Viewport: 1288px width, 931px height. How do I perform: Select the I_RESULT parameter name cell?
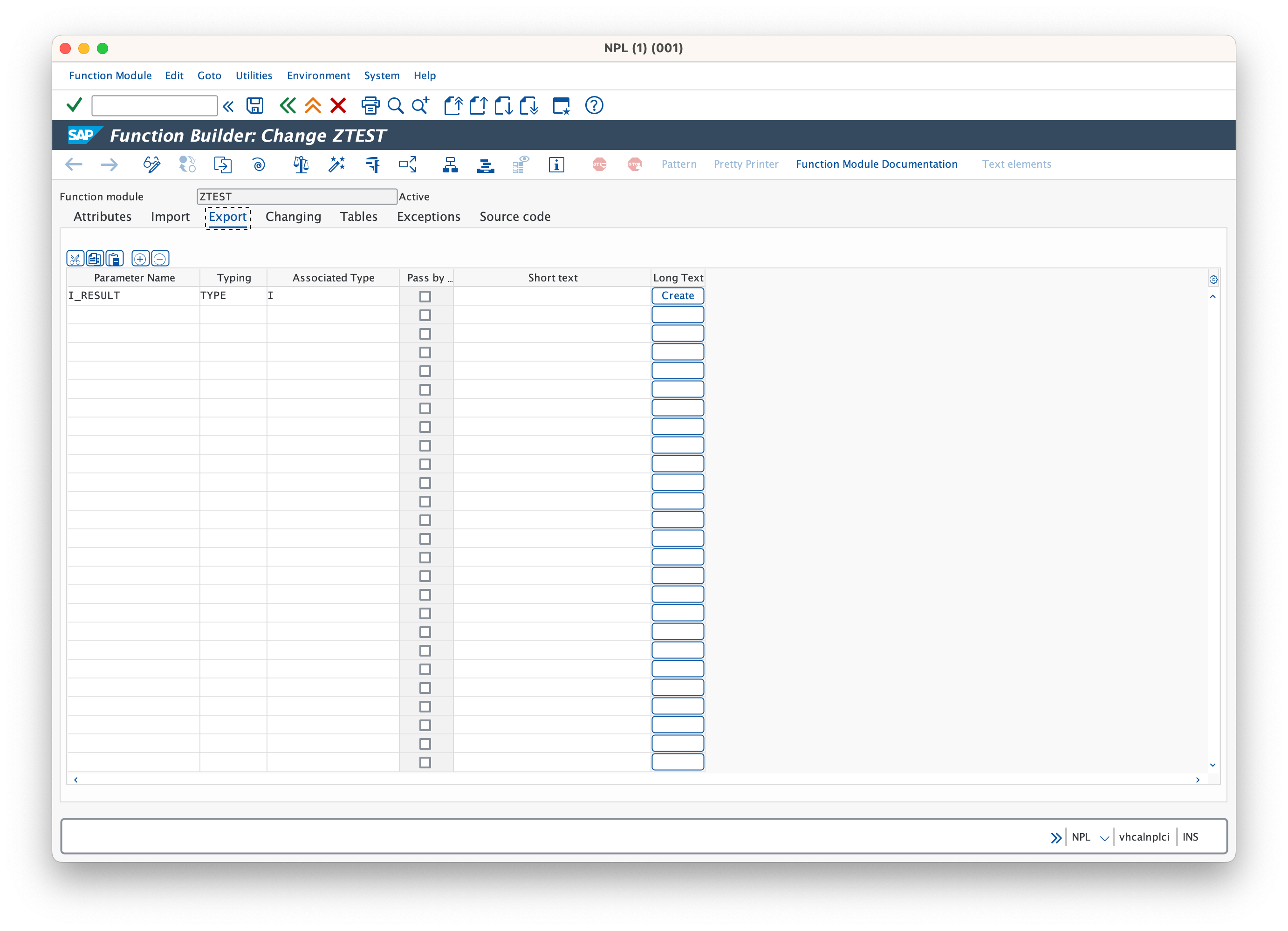[x=133, y=296]
